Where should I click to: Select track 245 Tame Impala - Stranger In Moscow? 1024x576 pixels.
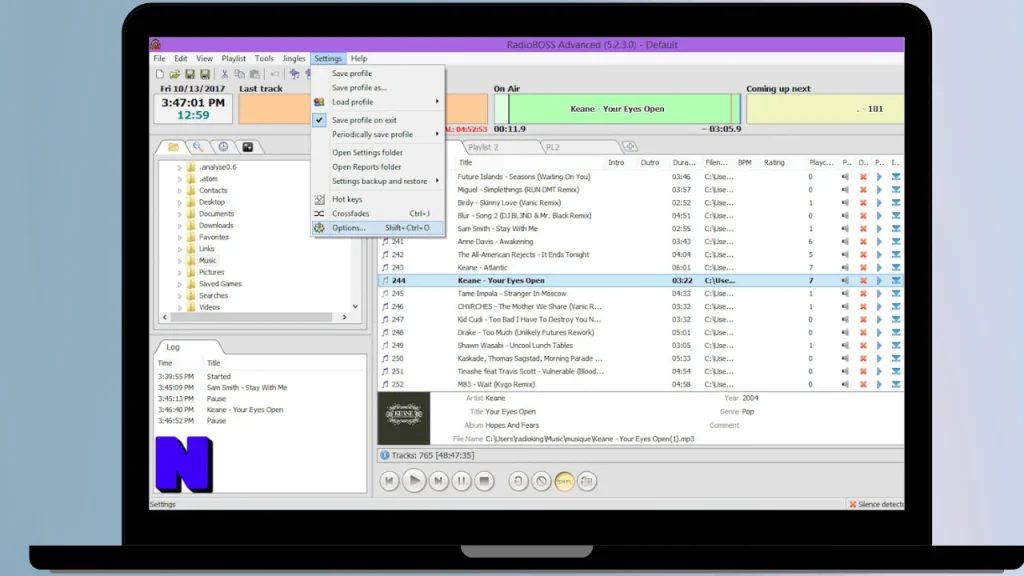pos(641,293)
